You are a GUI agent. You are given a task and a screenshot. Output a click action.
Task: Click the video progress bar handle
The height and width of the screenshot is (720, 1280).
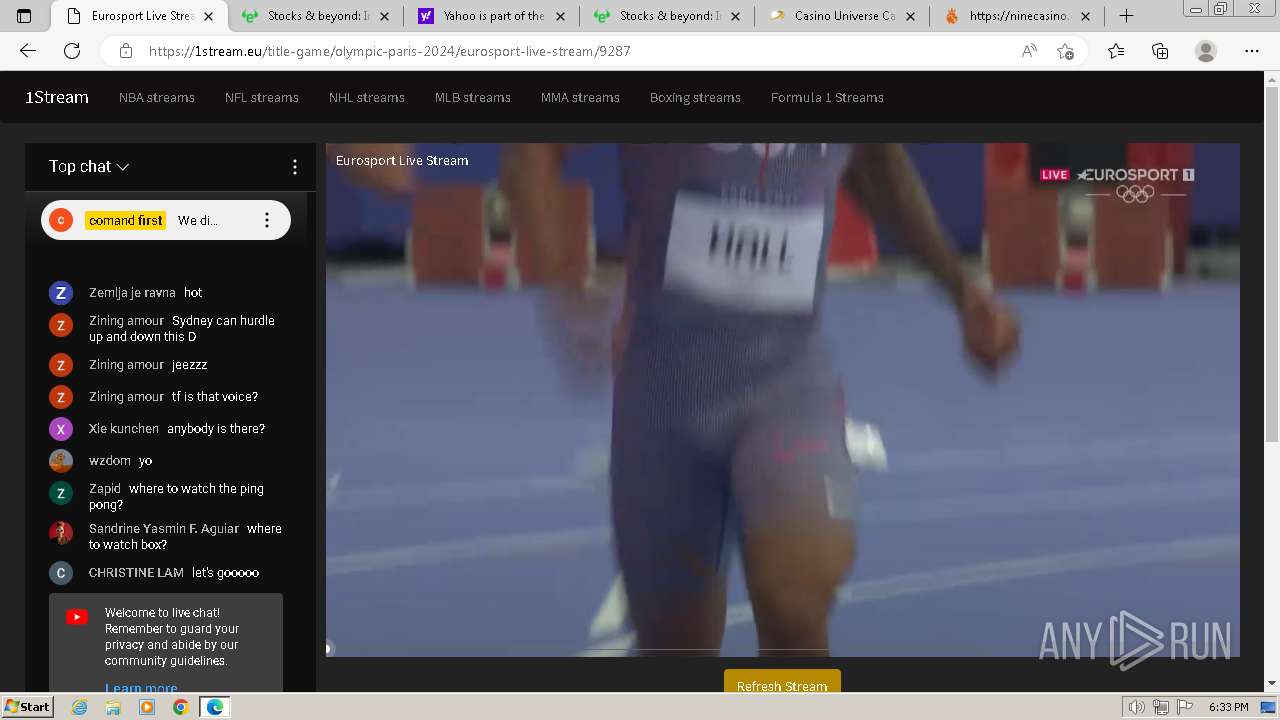pyautogui.click(x=328, y=649)
